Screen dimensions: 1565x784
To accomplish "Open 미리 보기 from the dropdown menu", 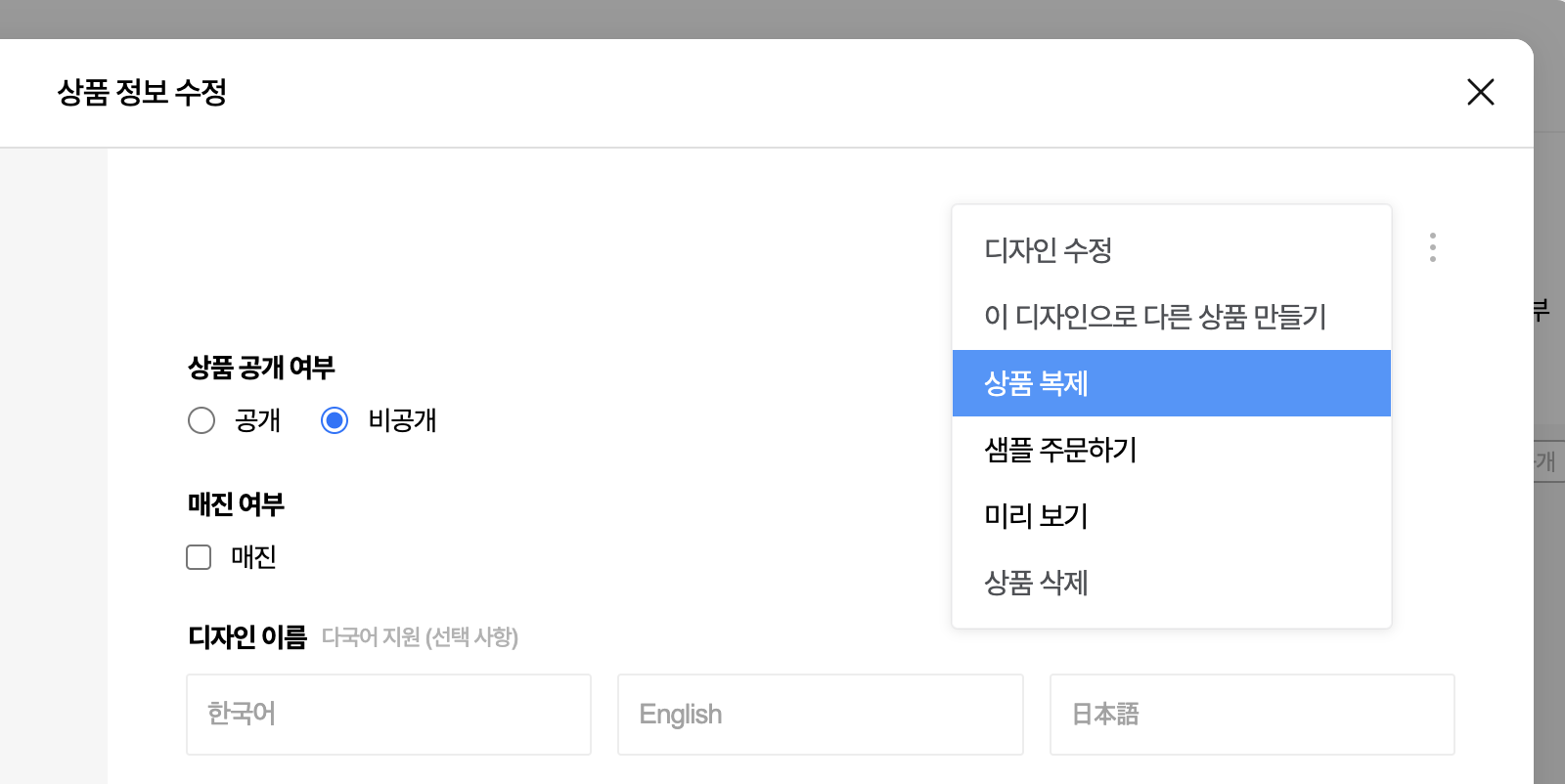I will (1036, 516).
